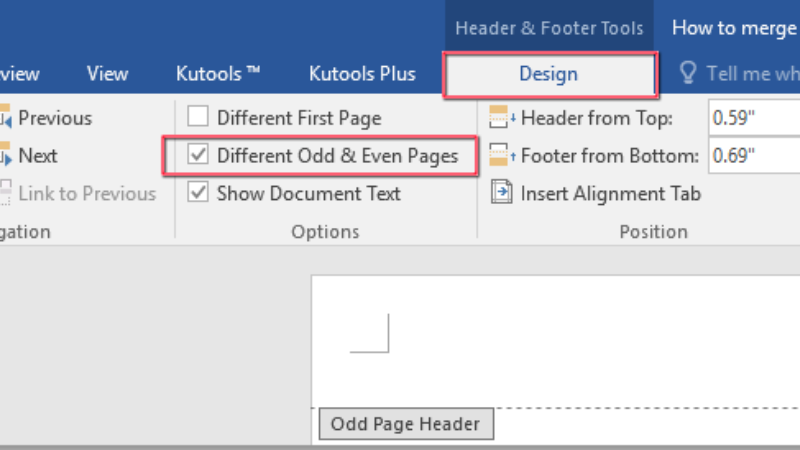Click the Footer from Bottom icon

click(500, 156)
